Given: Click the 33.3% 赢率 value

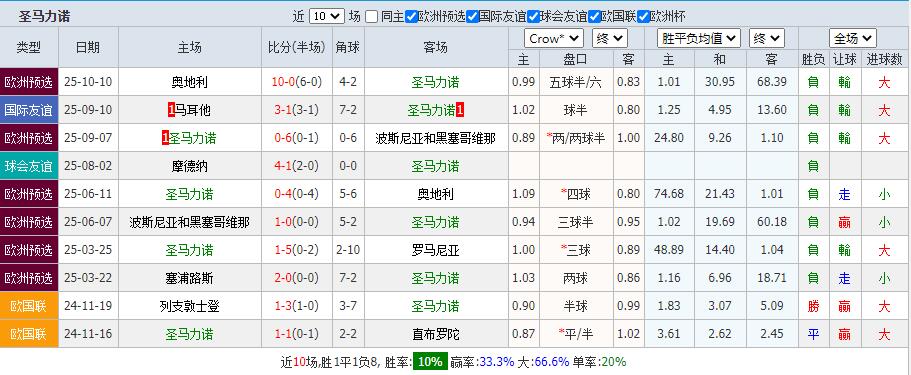Looking at the screenshot, I should pyautogui.click(x=496, y=362).
